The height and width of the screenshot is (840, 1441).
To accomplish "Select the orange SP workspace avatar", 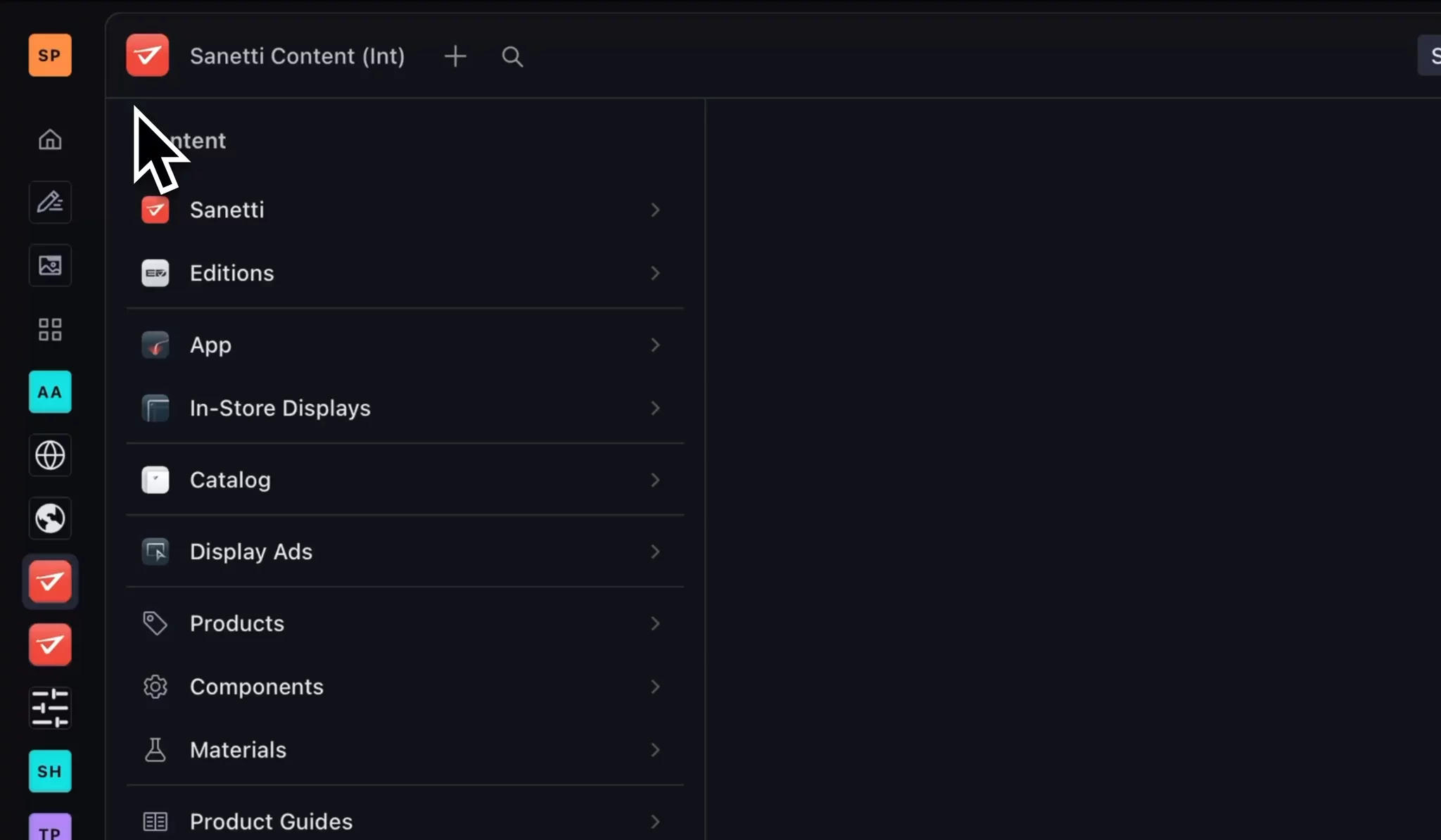I will (x=50, y=55).
